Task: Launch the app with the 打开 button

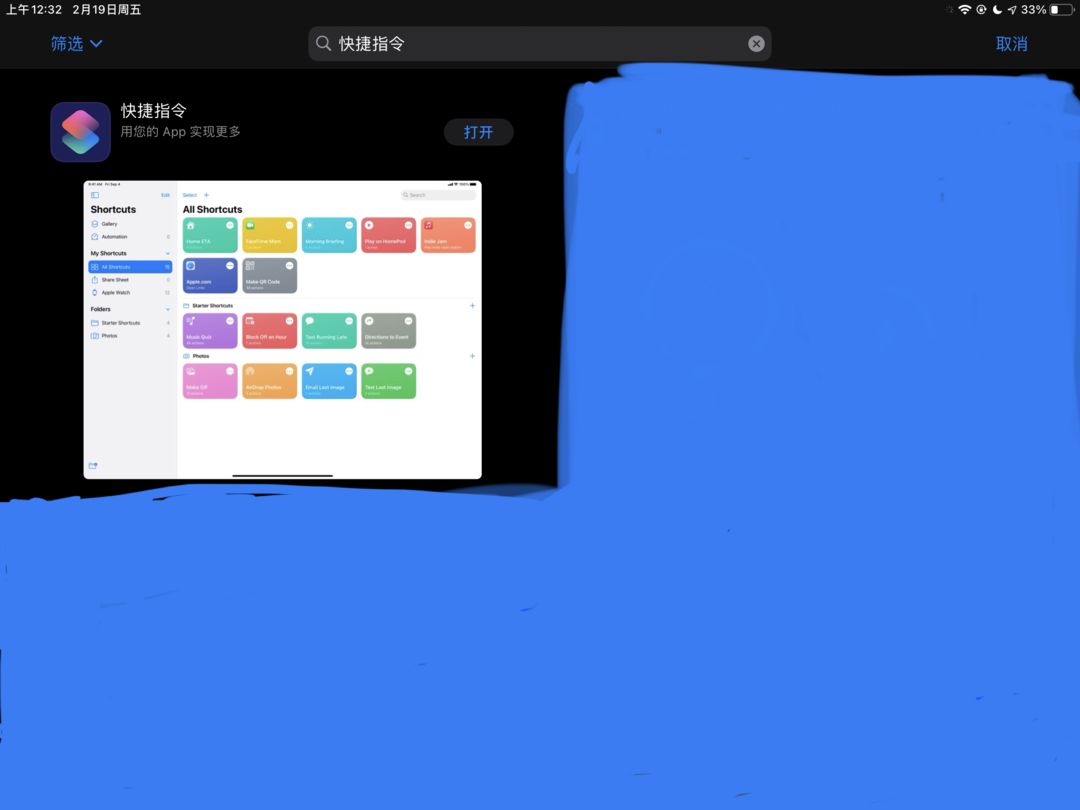Action: click(x=478, y=132)
